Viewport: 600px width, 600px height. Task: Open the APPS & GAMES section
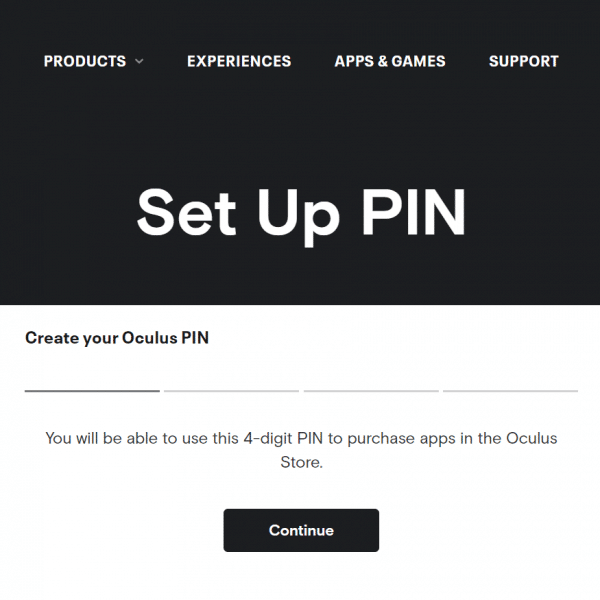pyautogui.click(x=390, y=61)
